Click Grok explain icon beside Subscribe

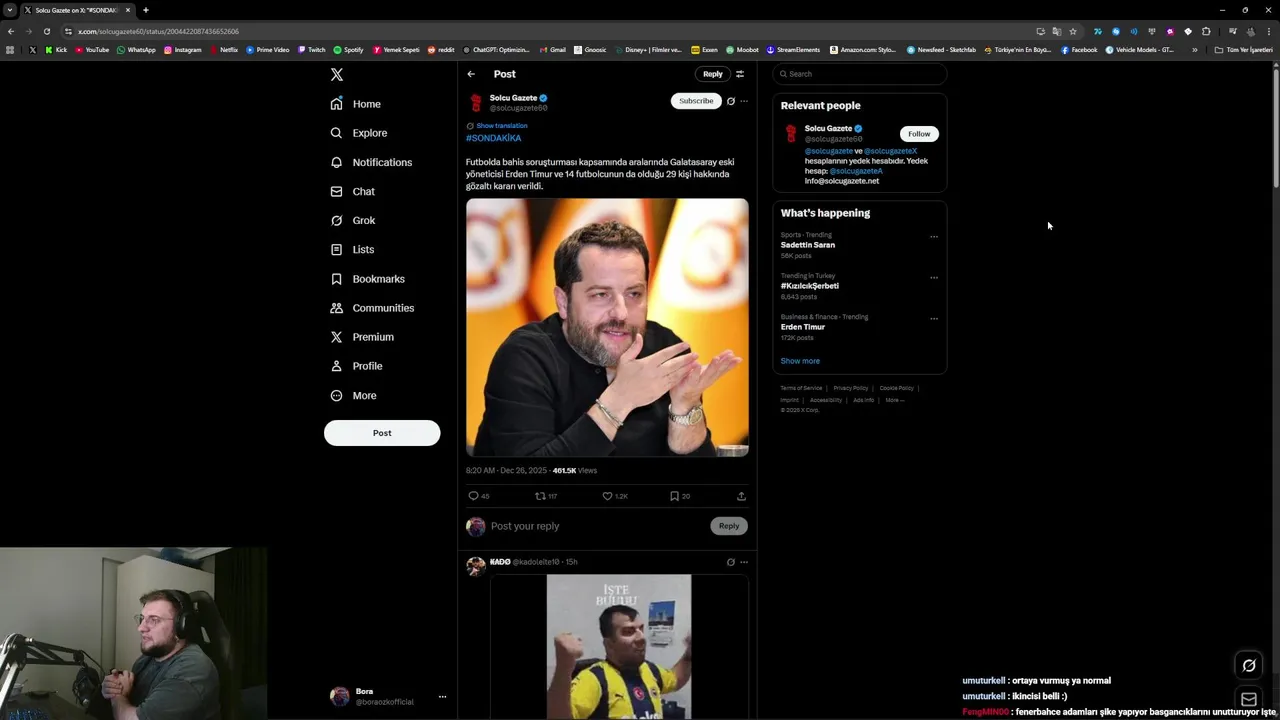click(x=731, y=101)
